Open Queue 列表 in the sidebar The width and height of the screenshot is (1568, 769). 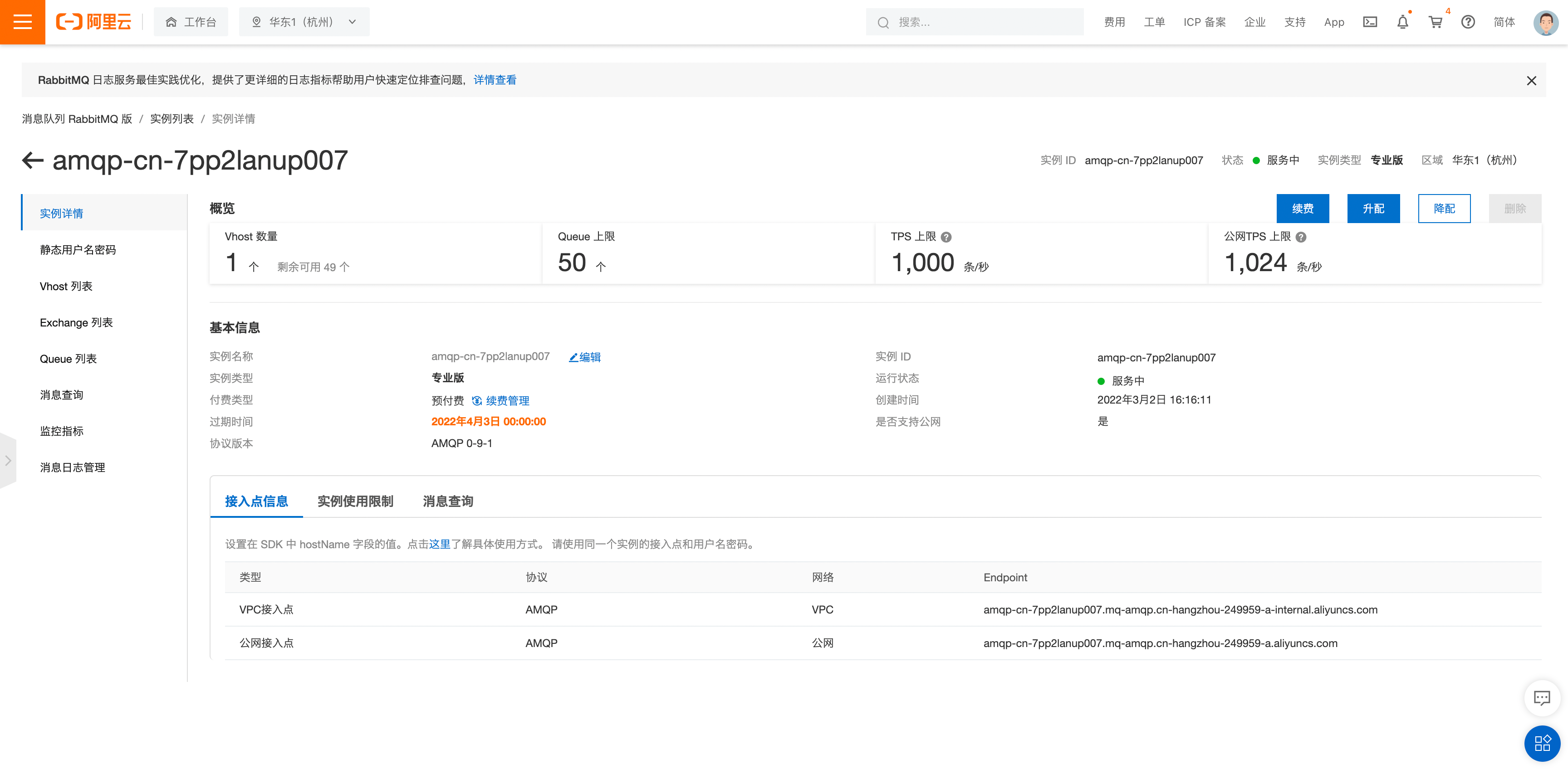click(68, 359)
